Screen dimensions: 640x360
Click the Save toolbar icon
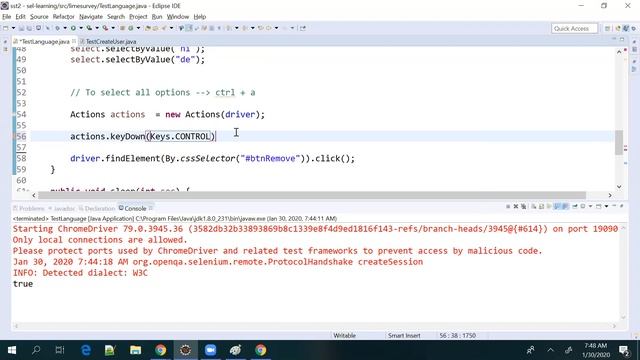[21, 28]
